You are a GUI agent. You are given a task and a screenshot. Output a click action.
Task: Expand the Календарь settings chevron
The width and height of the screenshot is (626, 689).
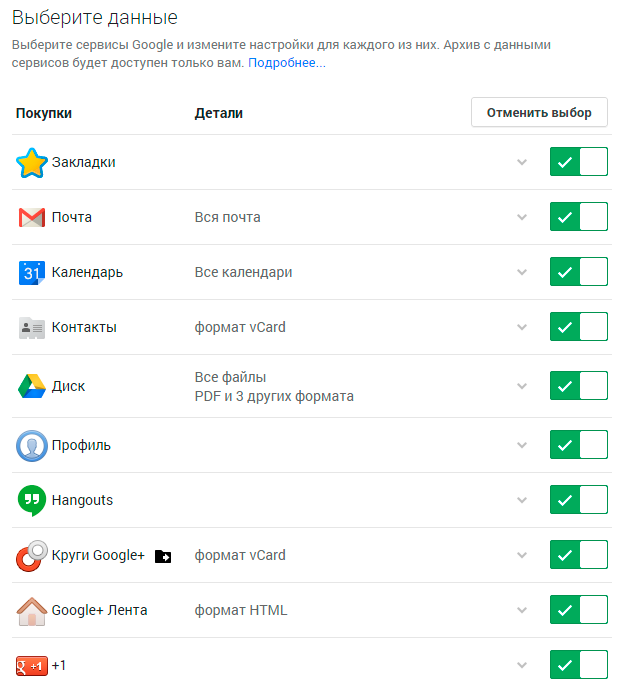[521, 272]
